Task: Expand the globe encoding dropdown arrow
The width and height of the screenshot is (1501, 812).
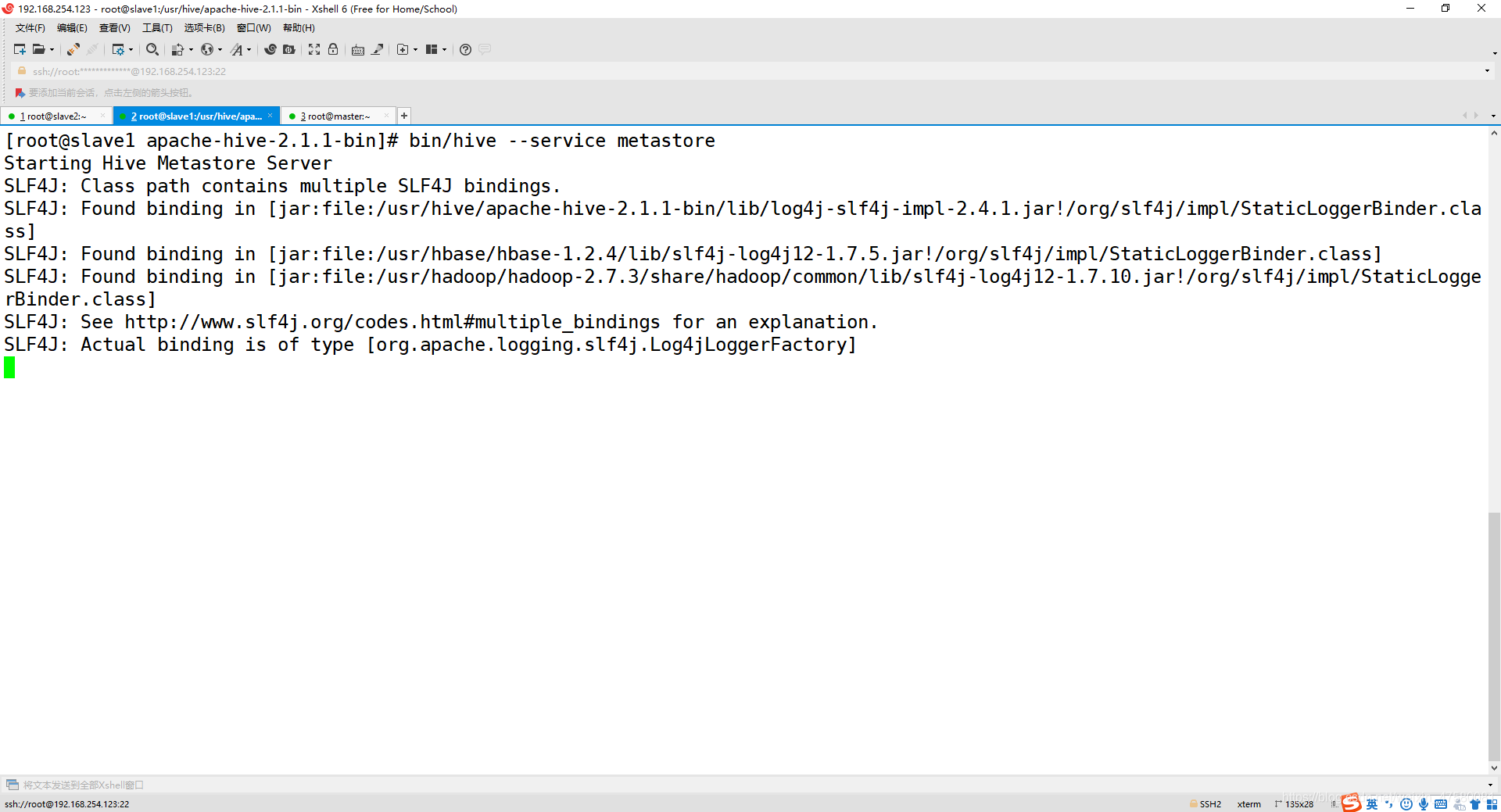Action: tap(220, 49)
